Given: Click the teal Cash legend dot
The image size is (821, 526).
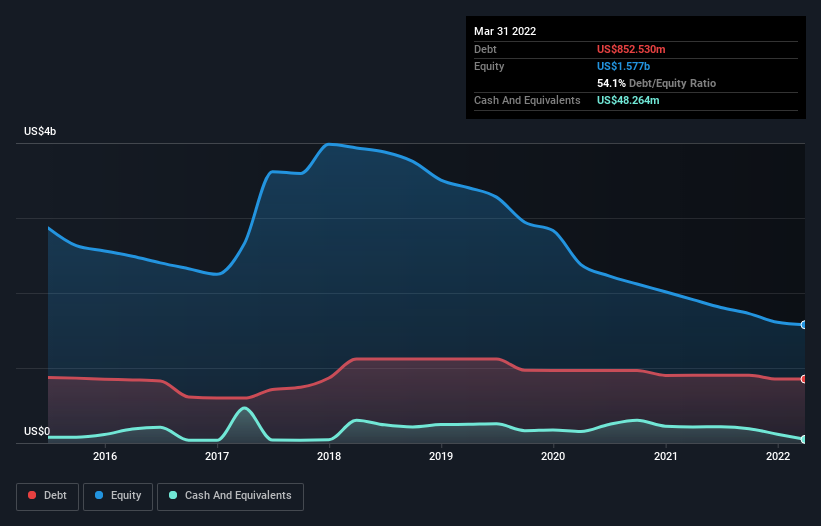Looking at the screenshot, I should click(173, 495).
